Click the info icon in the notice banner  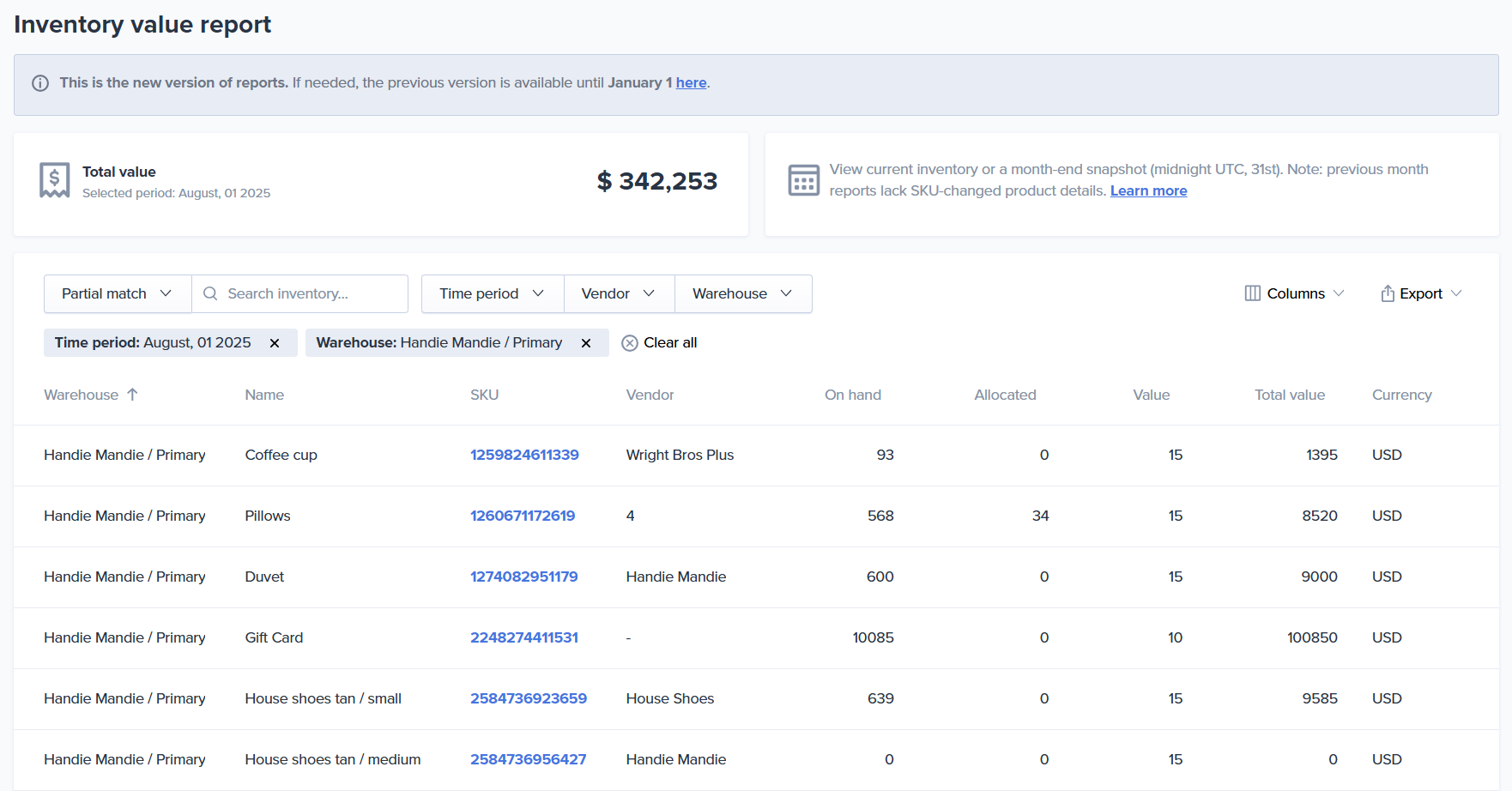(x=40, y=83)
